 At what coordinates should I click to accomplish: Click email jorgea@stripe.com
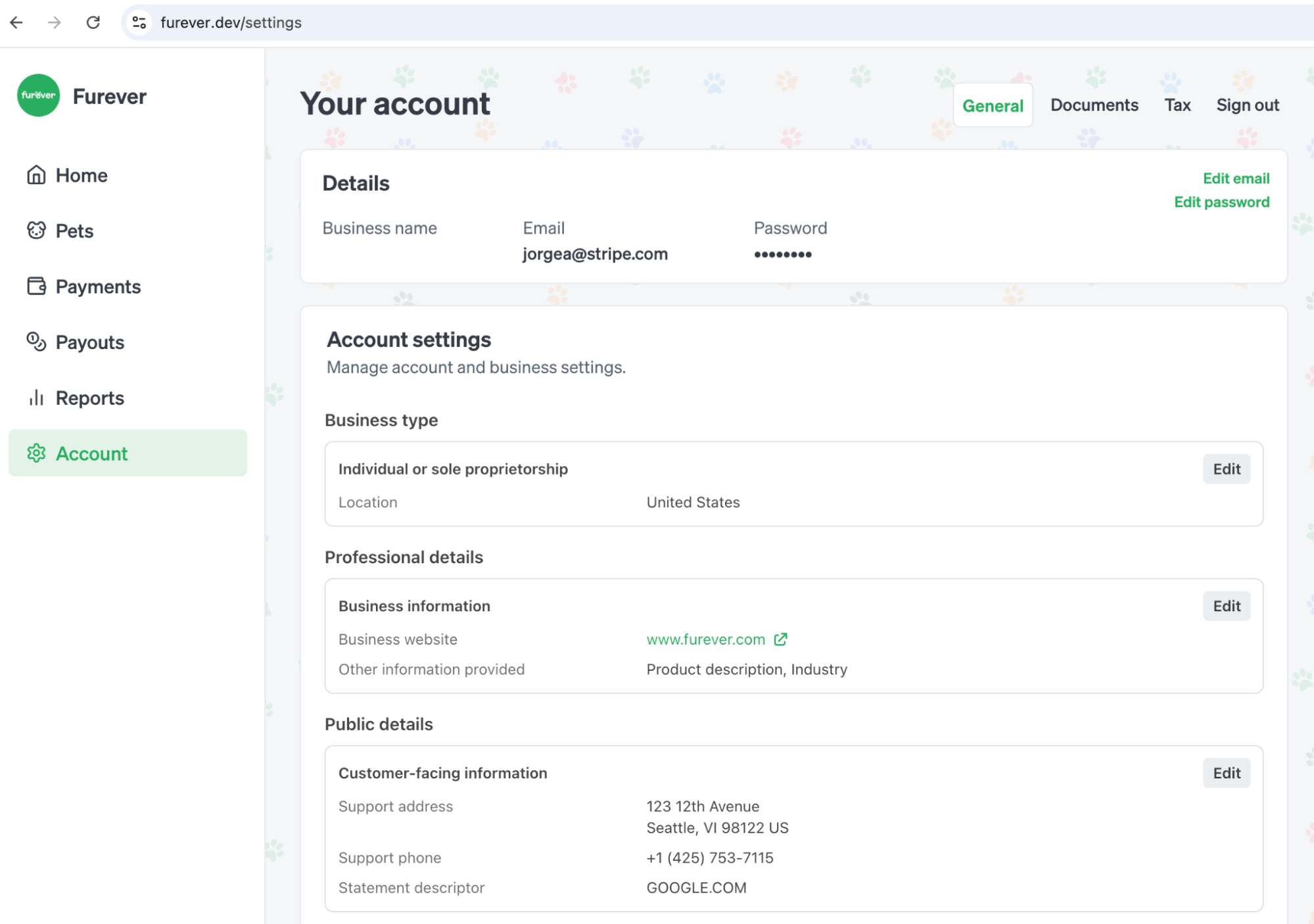click(595, 254)
